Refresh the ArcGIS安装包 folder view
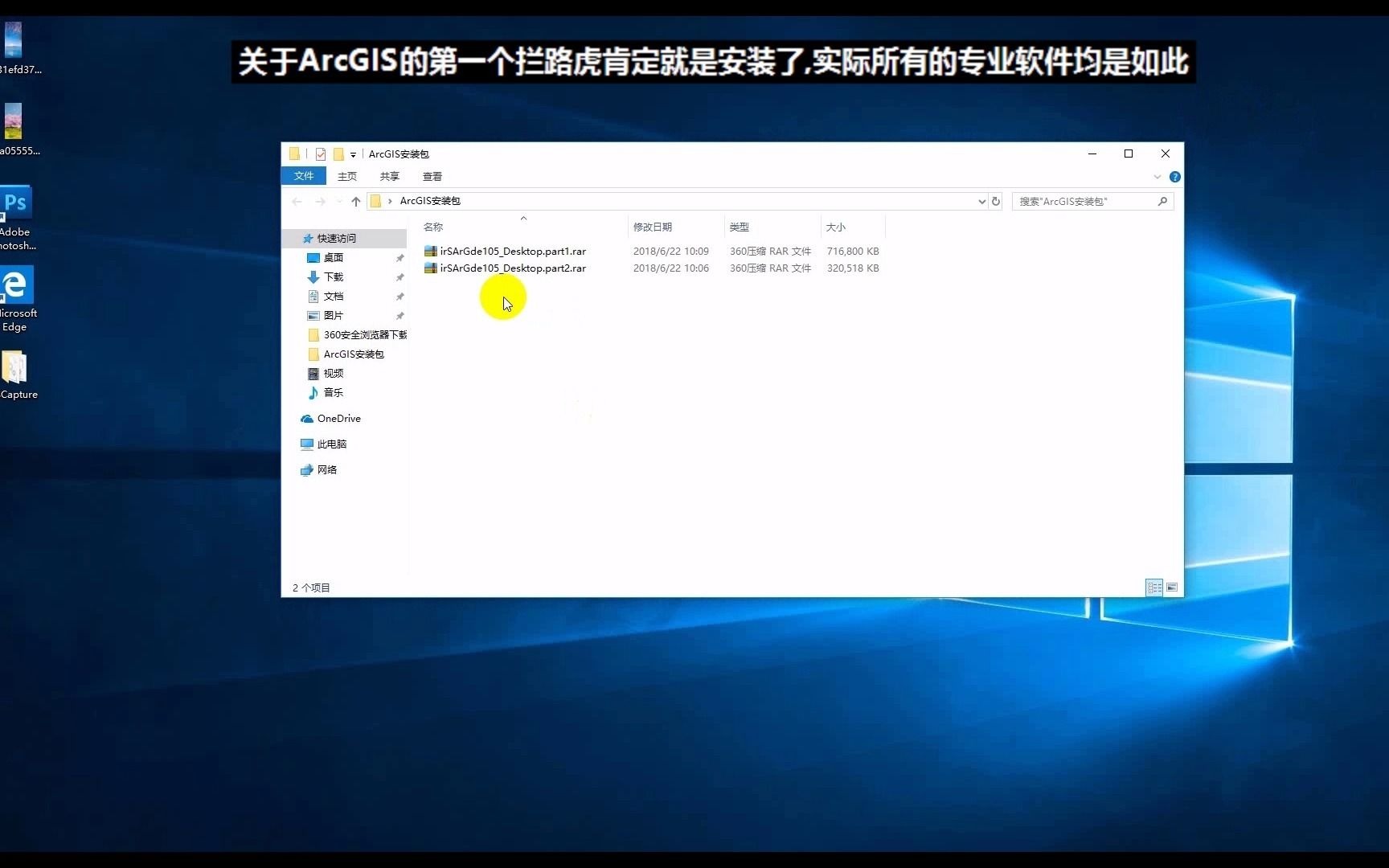Image resolution: width=1389 pixels, height=868 pixels. click(x=996, y=202)
